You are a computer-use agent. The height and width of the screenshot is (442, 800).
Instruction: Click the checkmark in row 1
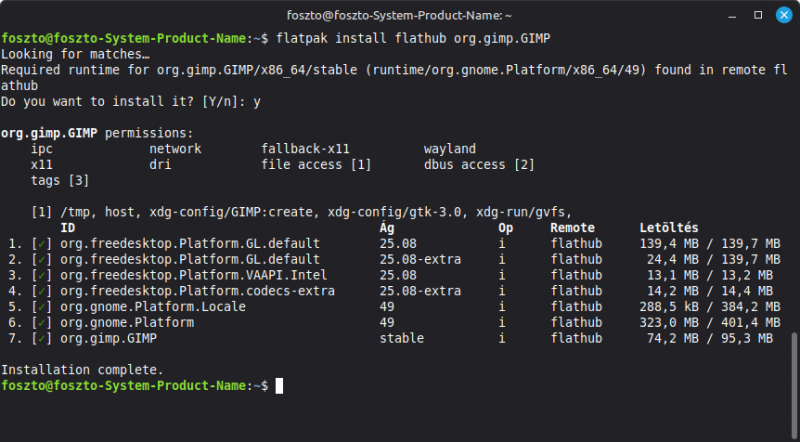pos(42,244)
